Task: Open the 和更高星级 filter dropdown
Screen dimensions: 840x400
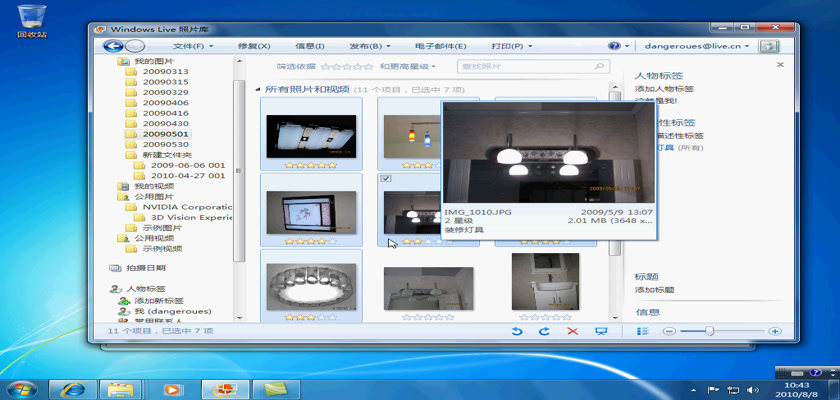Action: 407,67
